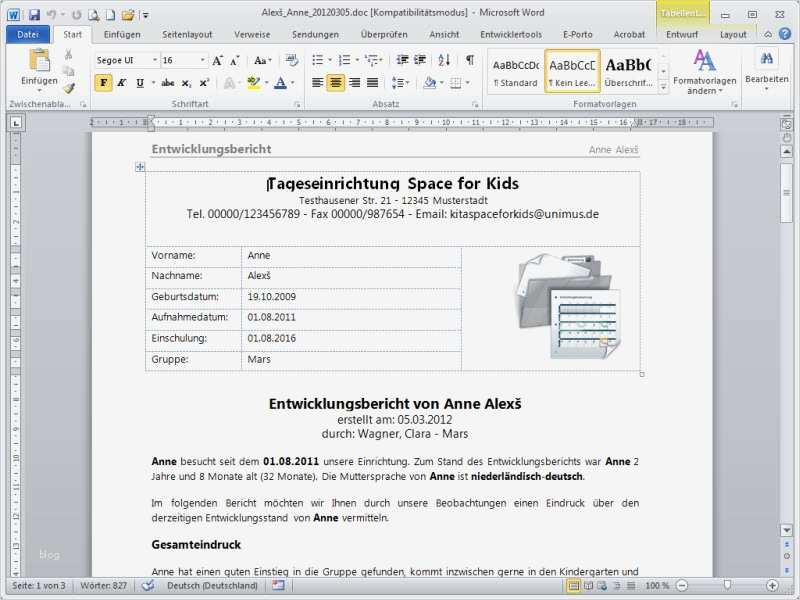The image size is (800, 600).
Task: Toggle bold formatting in the Schriftart group
Action: (x=102, y=82)
